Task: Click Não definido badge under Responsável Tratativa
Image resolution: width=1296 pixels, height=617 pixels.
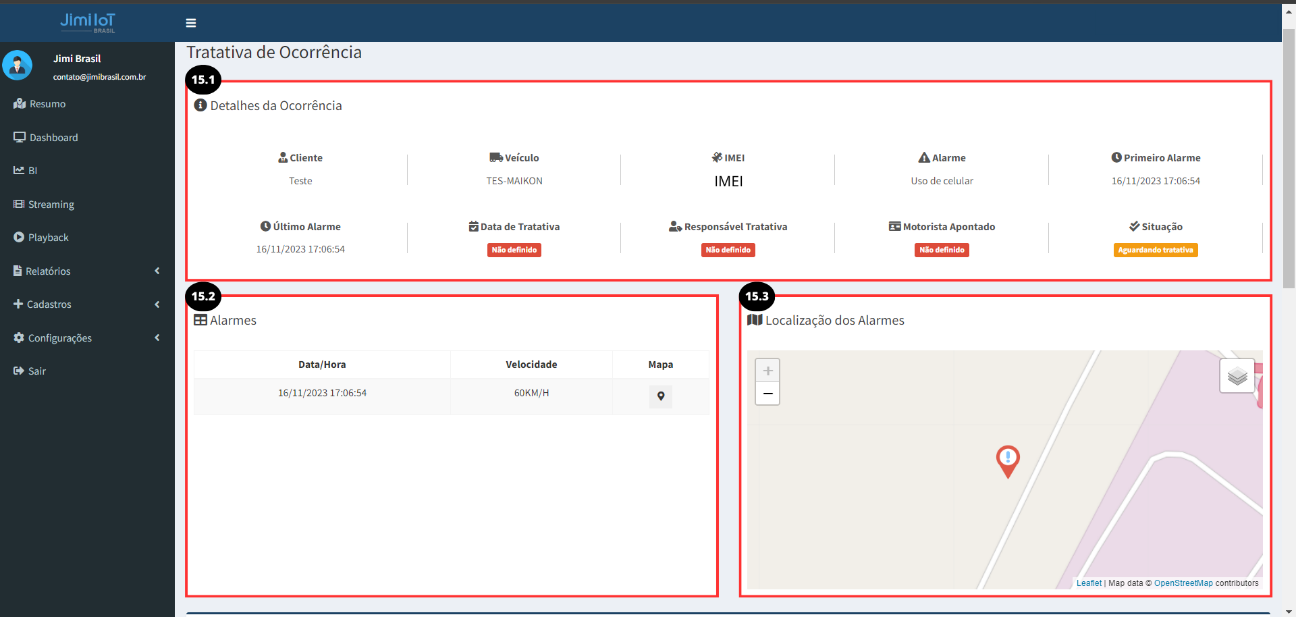Action: coord(728,250)
